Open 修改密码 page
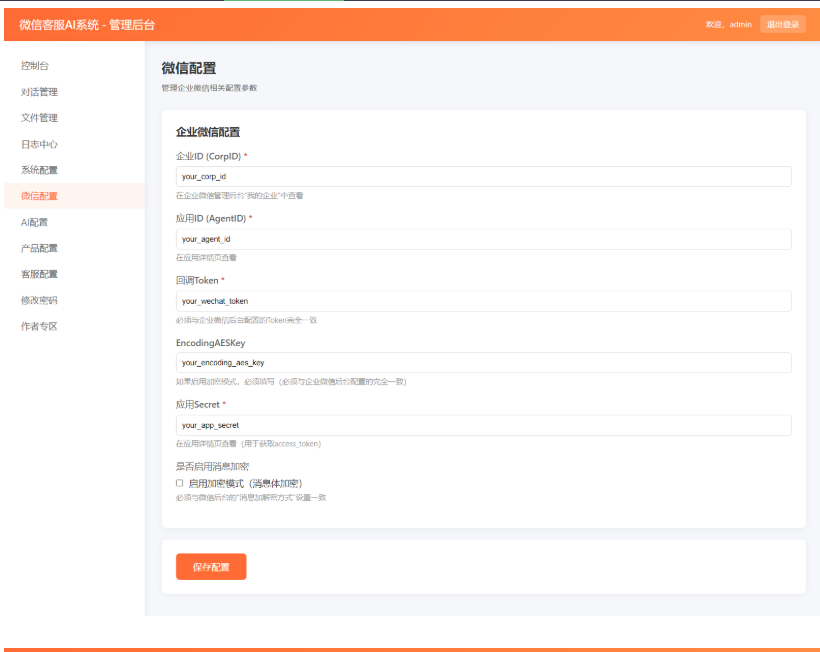820x652 pixels. tap(39, 300)
